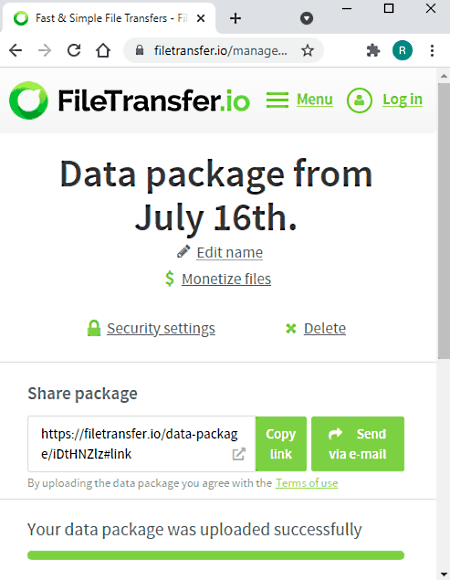450x580 pixels.
Task: Expand the tab search dropdown arrow
Action: coord(307,18)
